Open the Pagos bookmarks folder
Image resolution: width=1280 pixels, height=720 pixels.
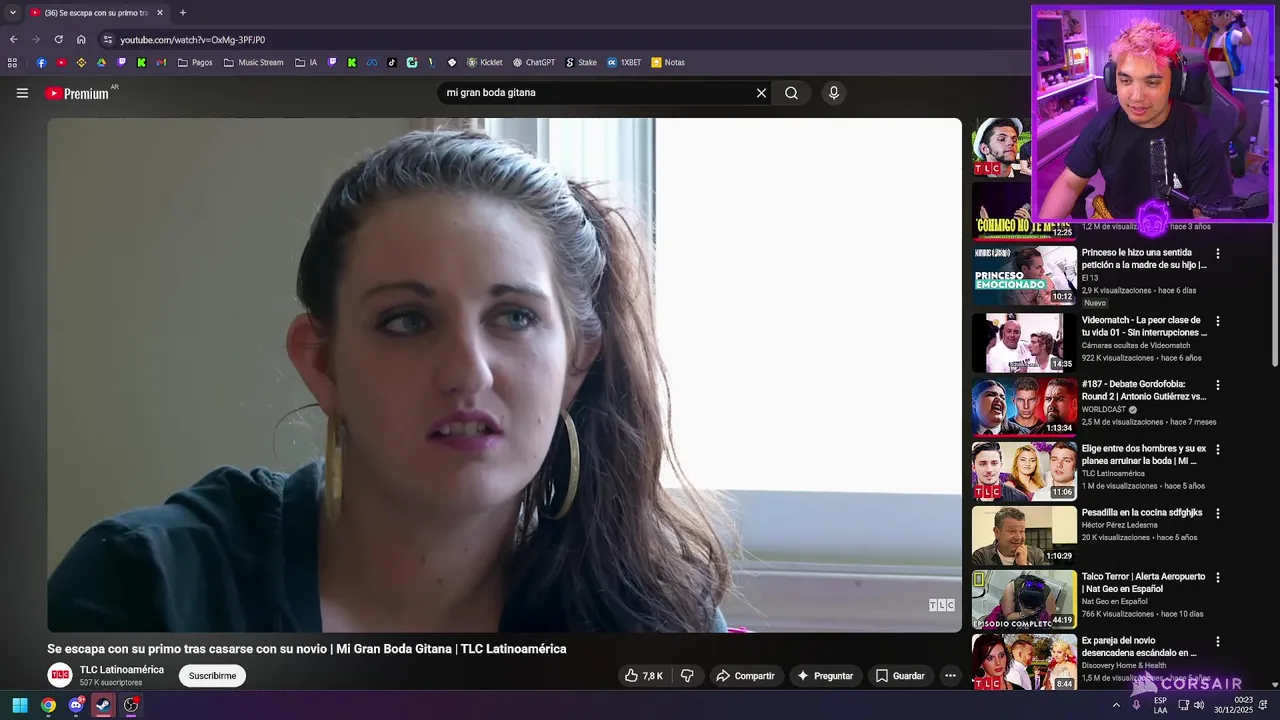[x=195, y=62]
